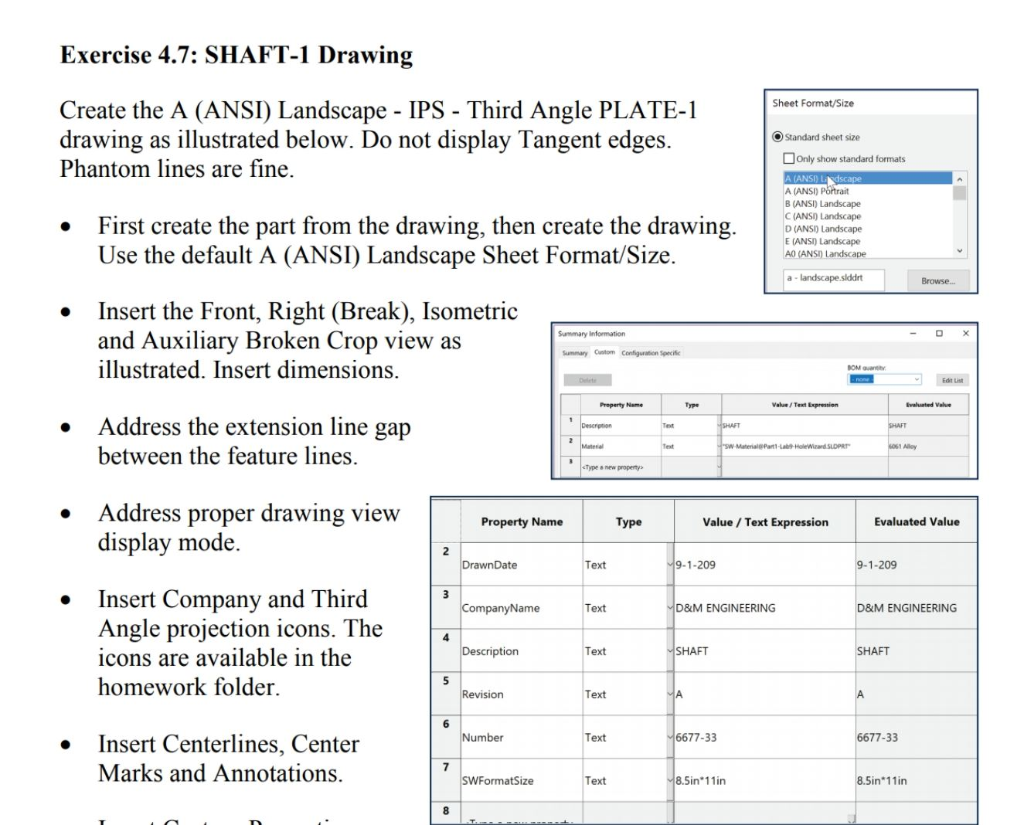The height and width of the screenshot is (825, 1024).
Task: Click the sheet list scroll up arrow
Action: click(959, 179)
